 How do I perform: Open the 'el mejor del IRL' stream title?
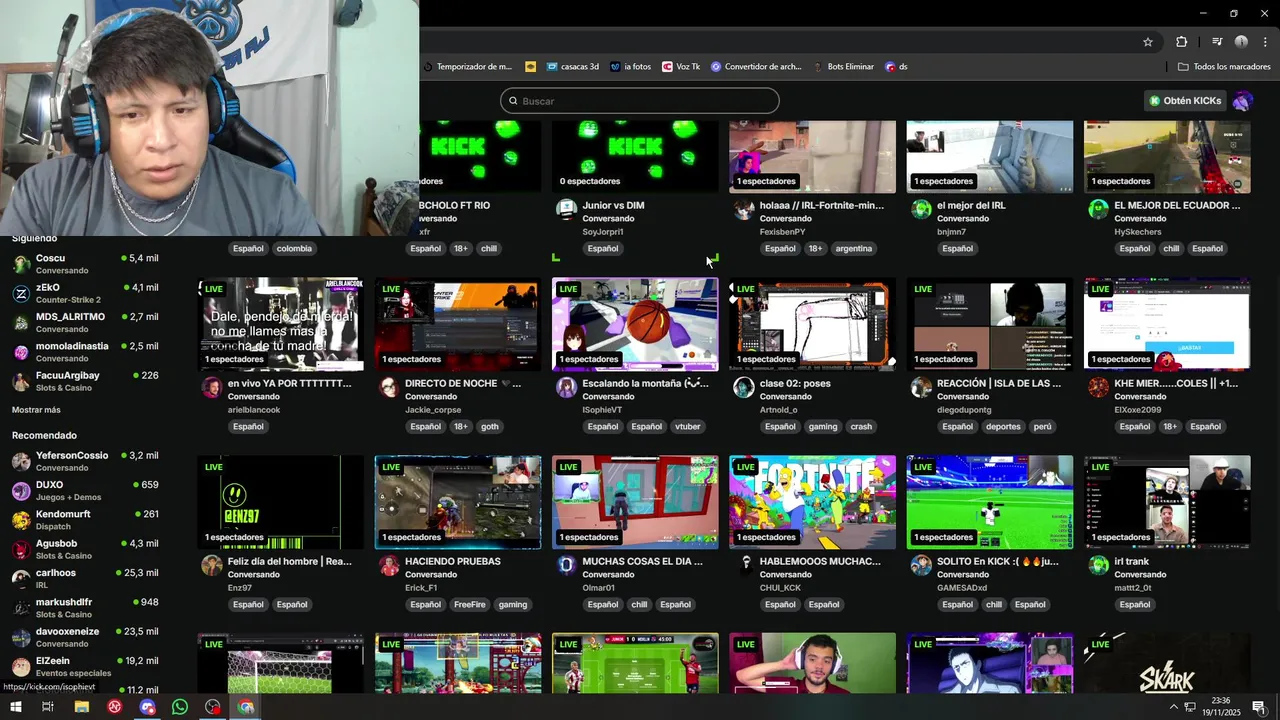(x=971, y=205)
